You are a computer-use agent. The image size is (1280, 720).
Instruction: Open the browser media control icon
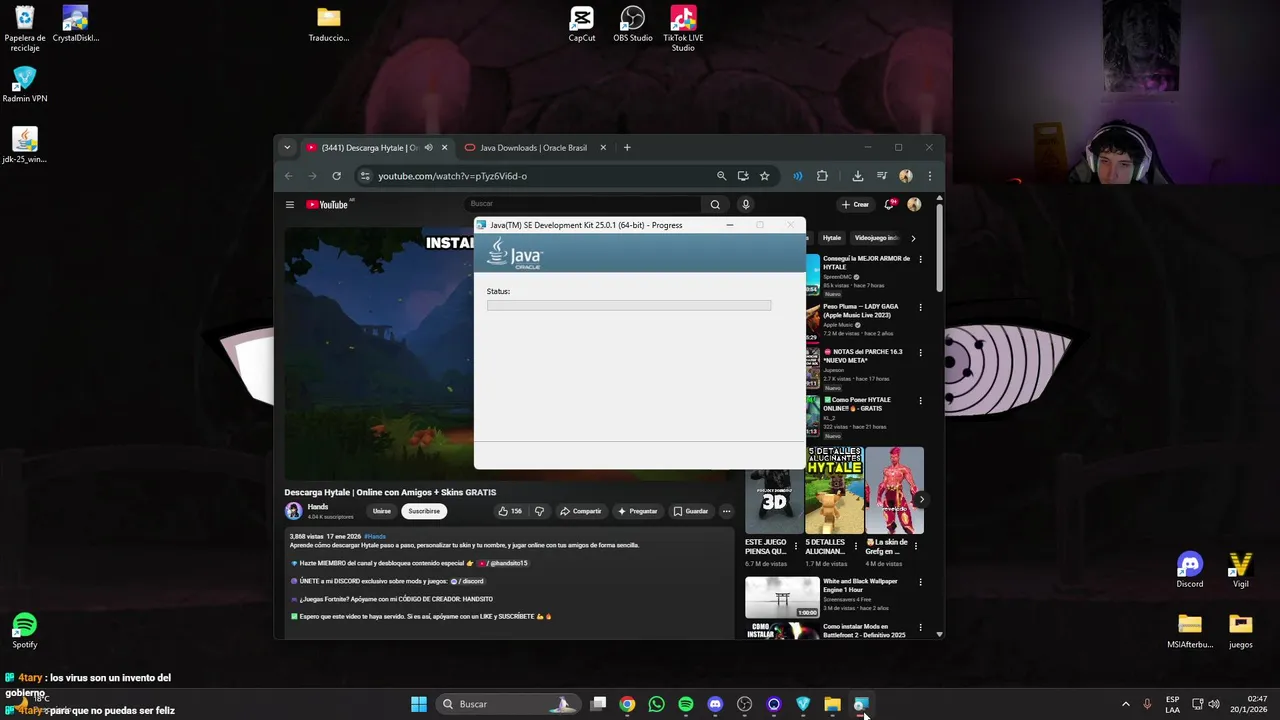coord(882,176)
